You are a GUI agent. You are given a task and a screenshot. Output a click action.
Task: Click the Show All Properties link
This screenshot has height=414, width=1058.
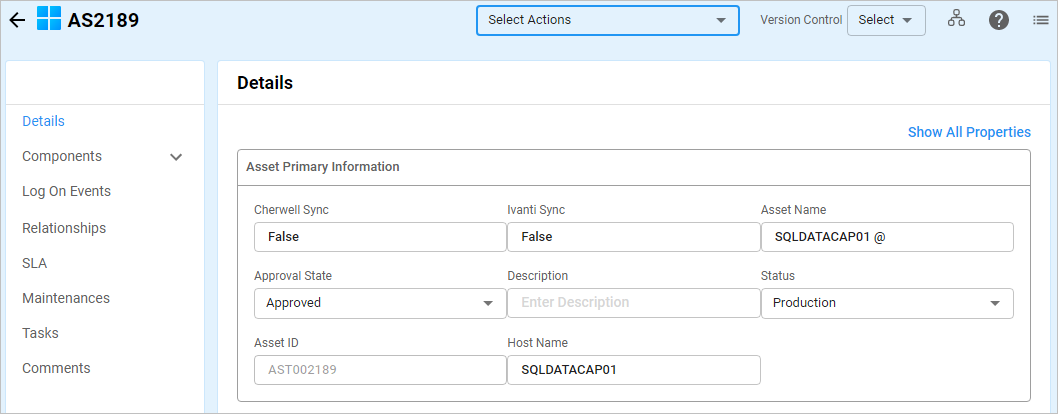click(x=968, y=132)
